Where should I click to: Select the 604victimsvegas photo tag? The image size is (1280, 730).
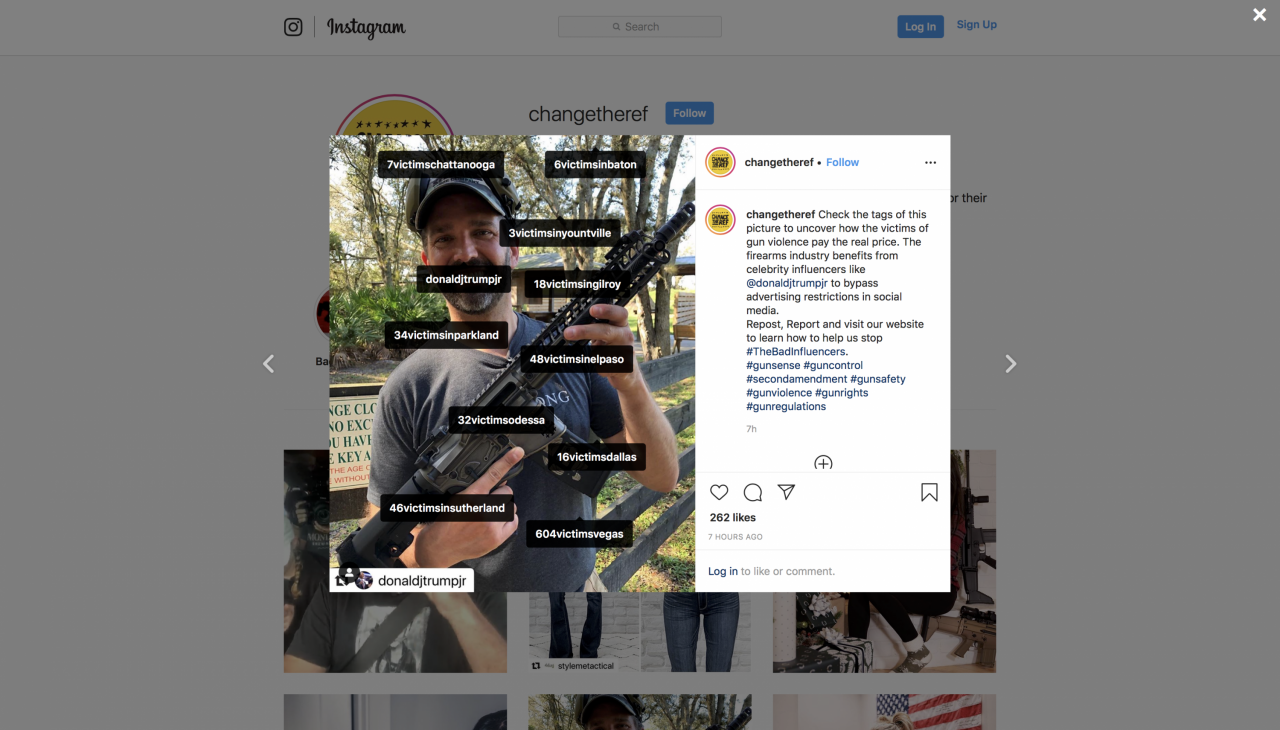(579, 534)
